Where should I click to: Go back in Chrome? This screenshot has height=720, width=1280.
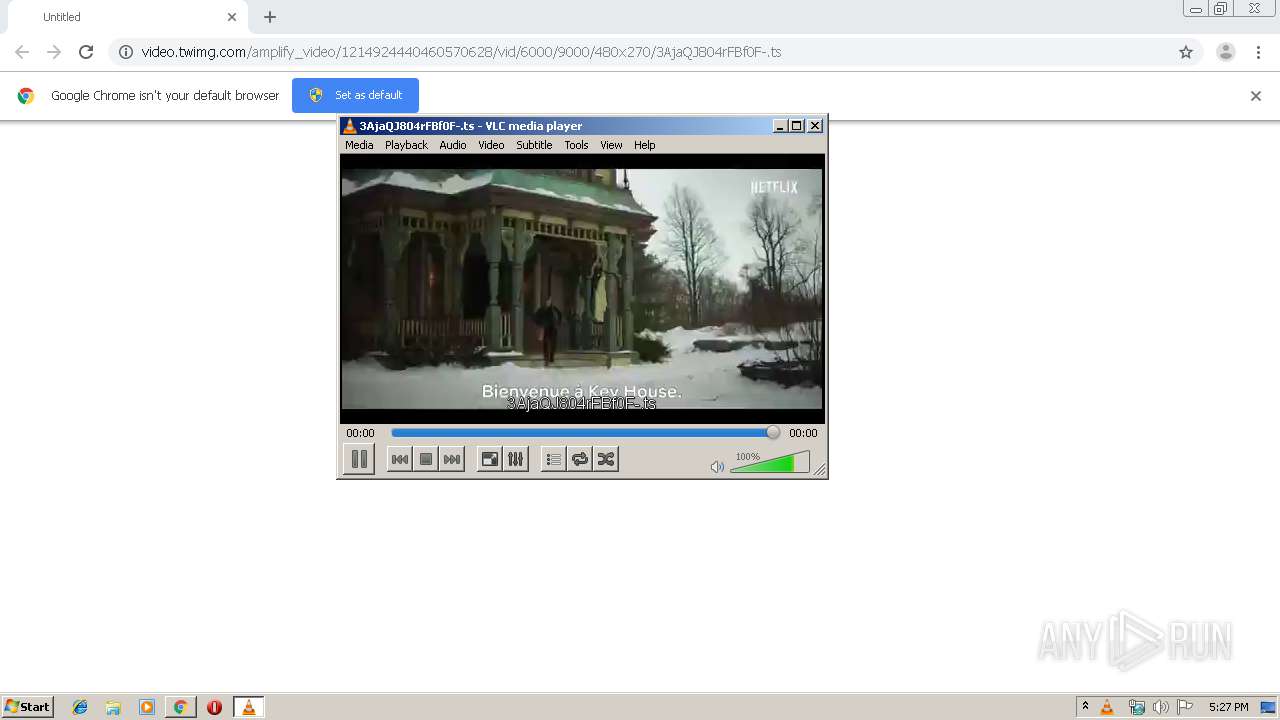22,52
